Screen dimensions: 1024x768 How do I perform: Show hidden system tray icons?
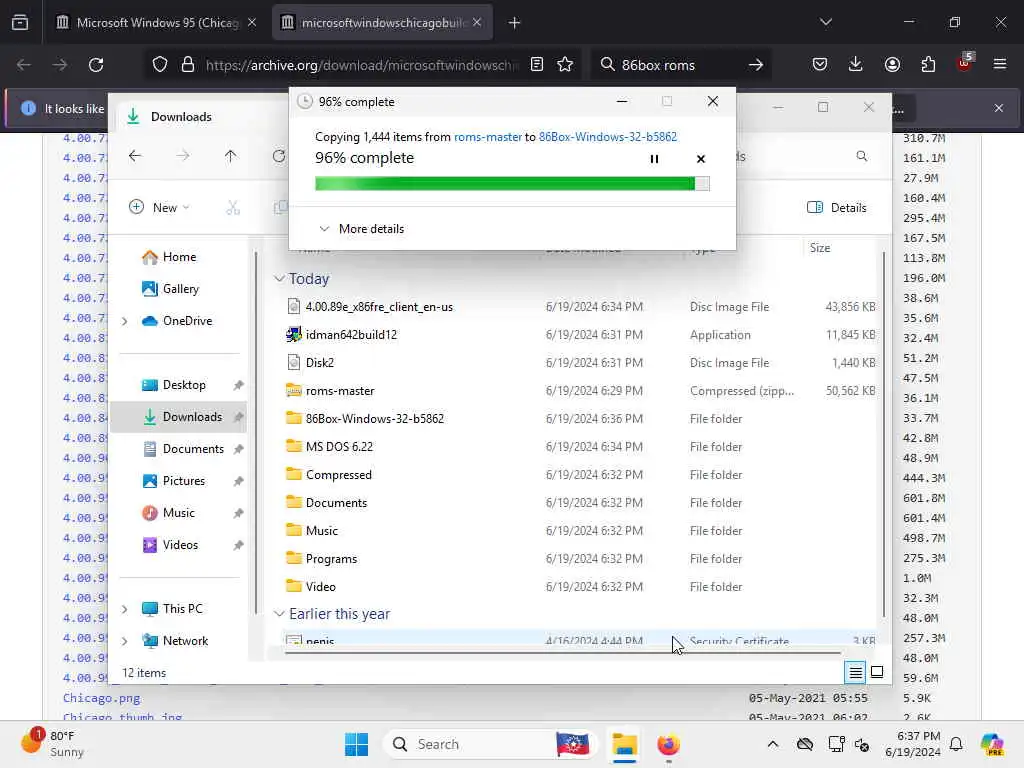[773, 744]
